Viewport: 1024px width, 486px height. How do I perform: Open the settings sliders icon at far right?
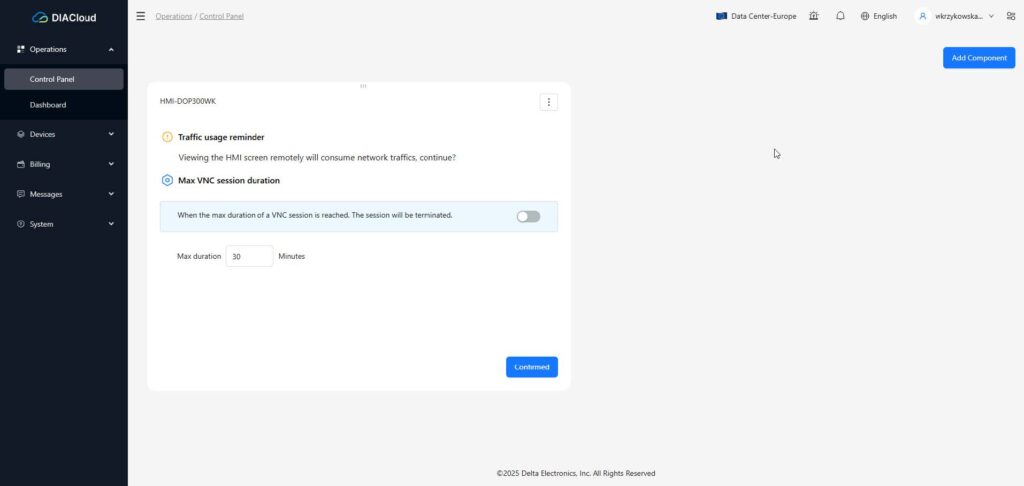tap(1010, 16)
